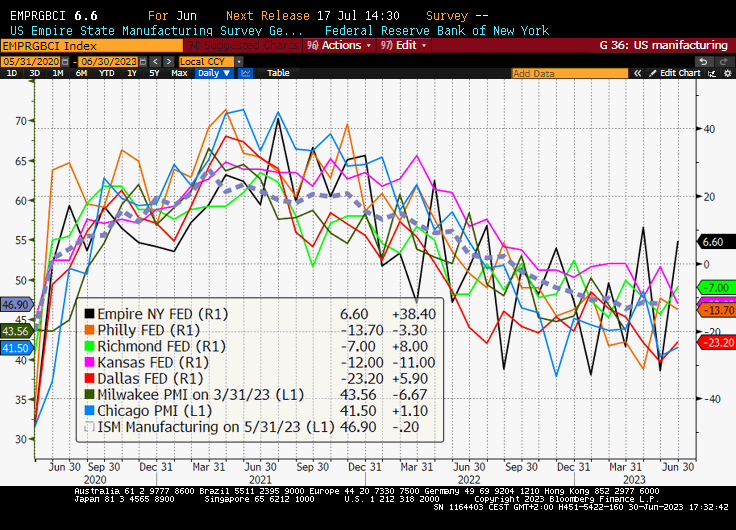Click the -13.70 orange axis value tag
This screenshot has height=530, width=736.
[716, 310]
